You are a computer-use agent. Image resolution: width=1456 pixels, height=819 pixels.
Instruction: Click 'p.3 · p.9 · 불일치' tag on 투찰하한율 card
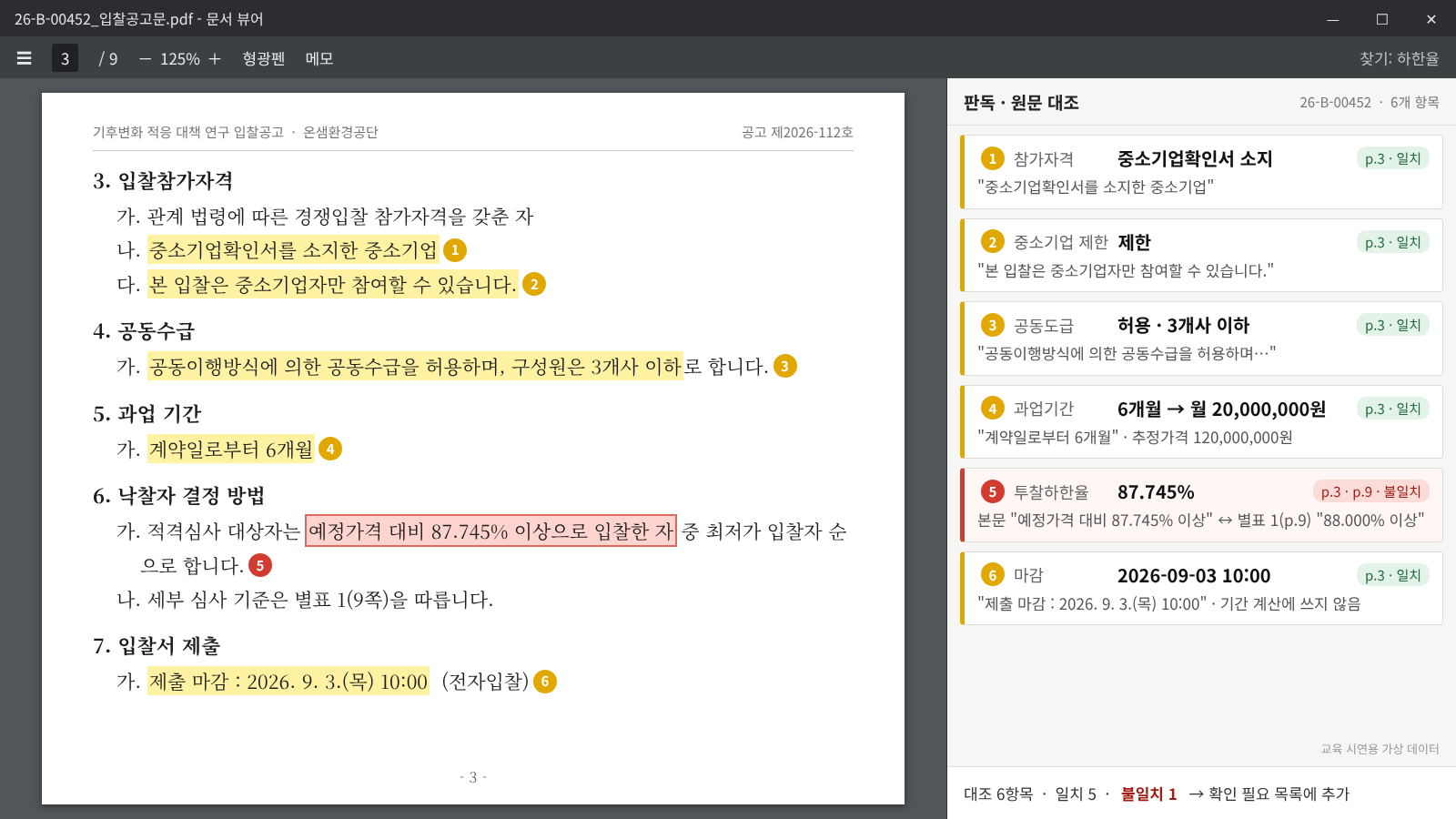coord(1370,491)
